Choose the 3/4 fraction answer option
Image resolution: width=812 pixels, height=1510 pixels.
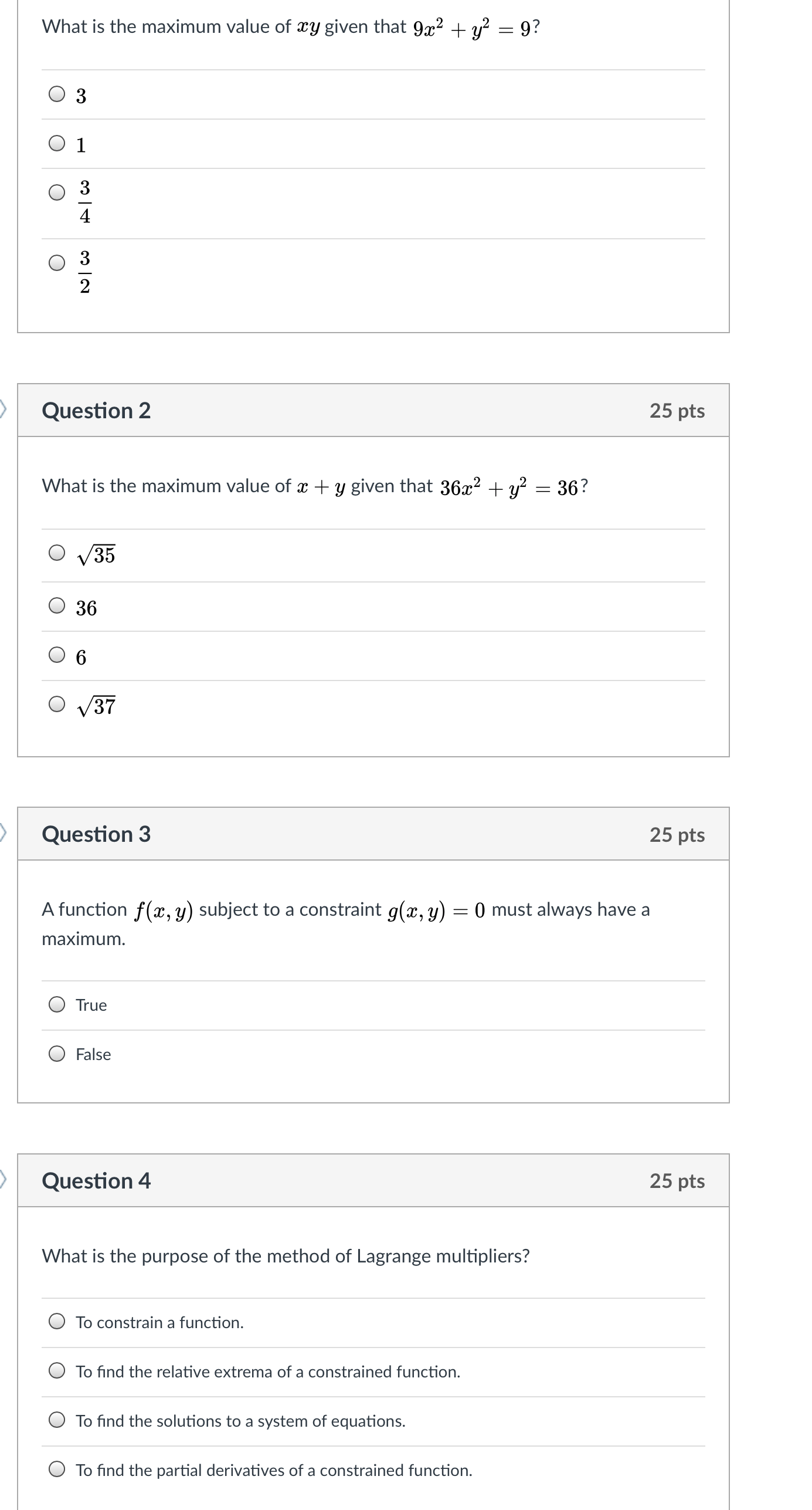[x=57, y=192]
